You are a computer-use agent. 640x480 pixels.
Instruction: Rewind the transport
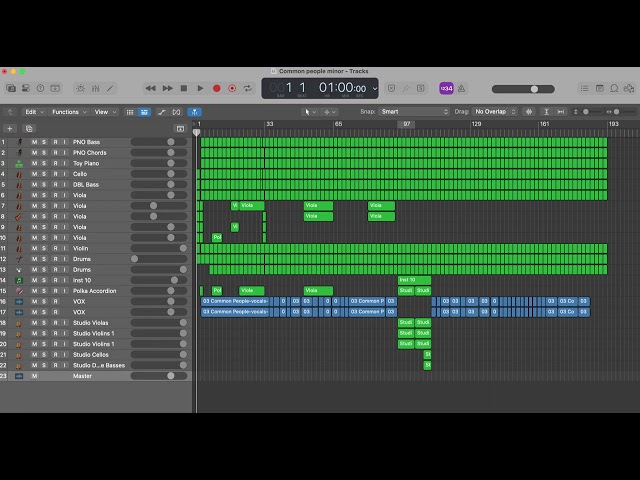(x=150, y=88)
